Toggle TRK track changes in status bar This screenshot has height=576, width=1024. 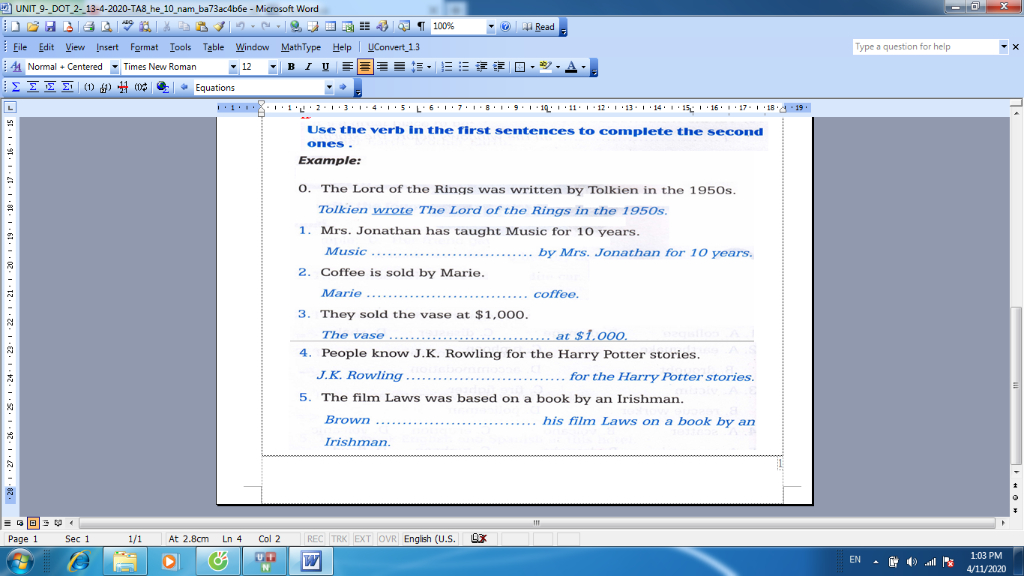click(x=338, y=539)
